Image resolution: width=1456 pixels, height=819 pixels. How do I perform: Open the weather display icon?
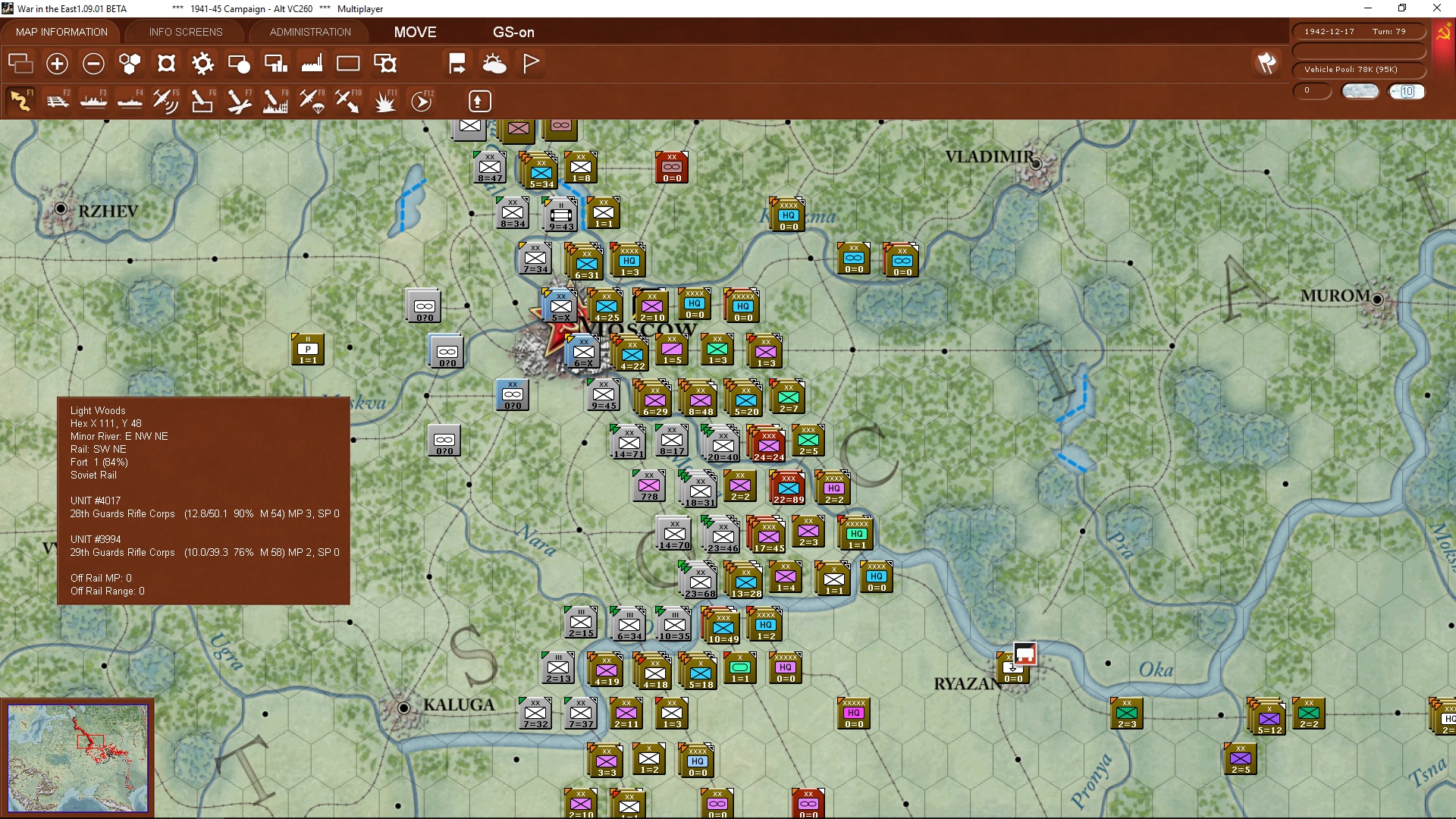[x=495, y=64]
